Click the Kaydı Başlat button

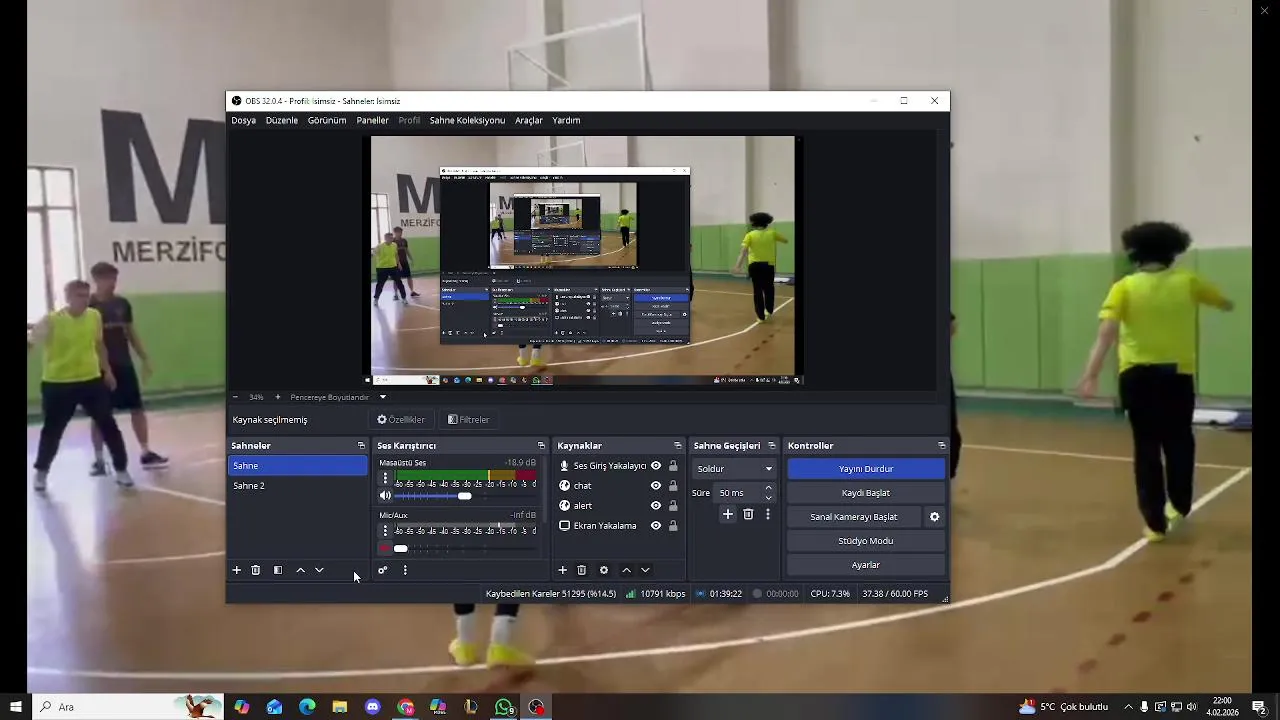tap(866, 493)
